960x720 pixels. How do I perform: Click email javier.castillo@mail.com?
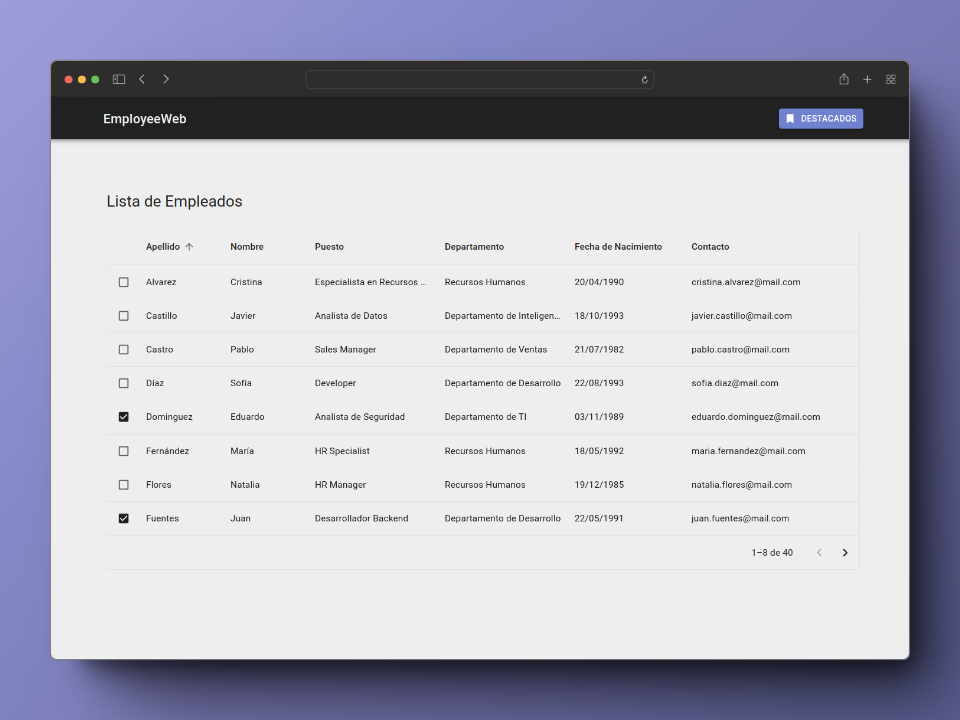coord(741,316)
